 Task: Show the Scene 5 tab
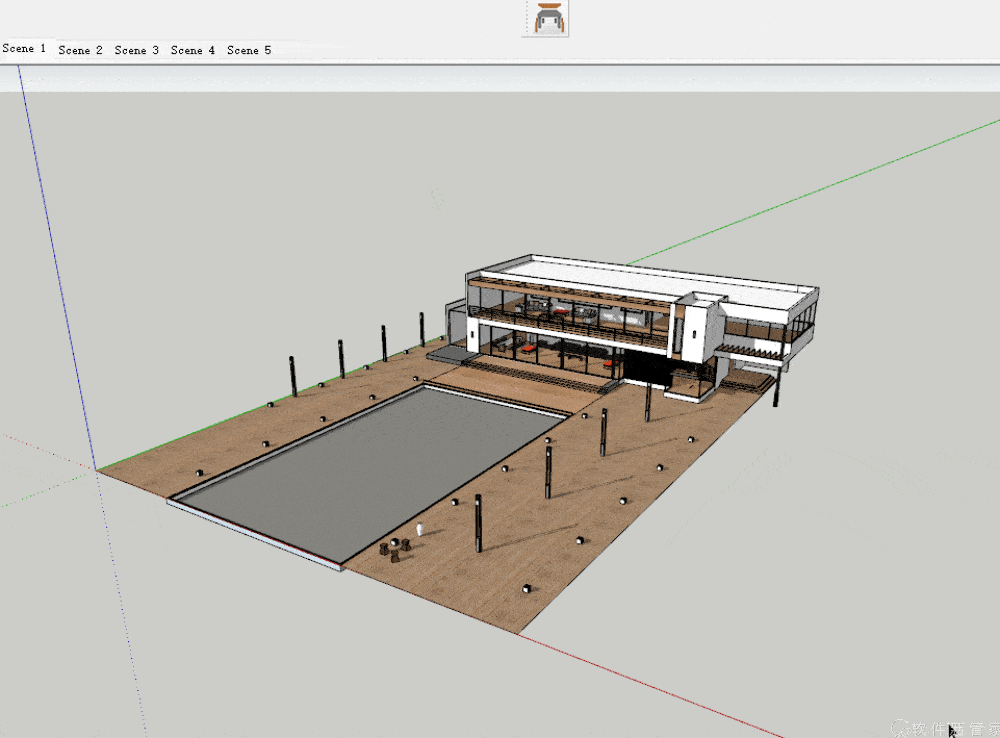click(249, 50)
